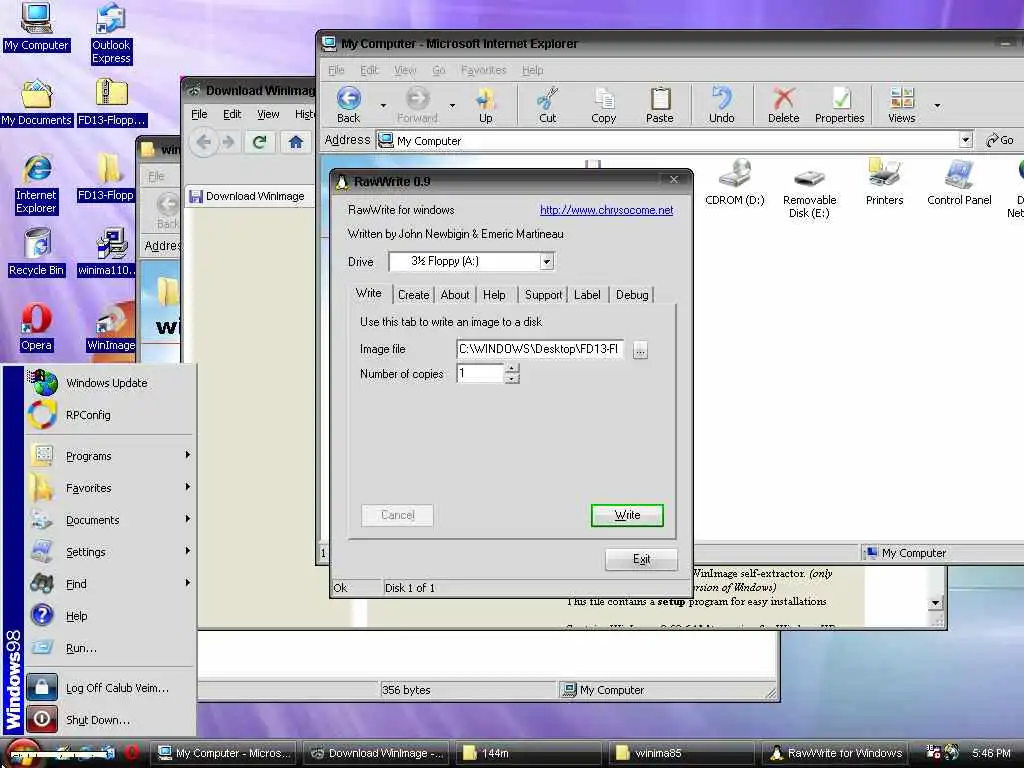Select WinImage desktop icon

tap(111, 328)
